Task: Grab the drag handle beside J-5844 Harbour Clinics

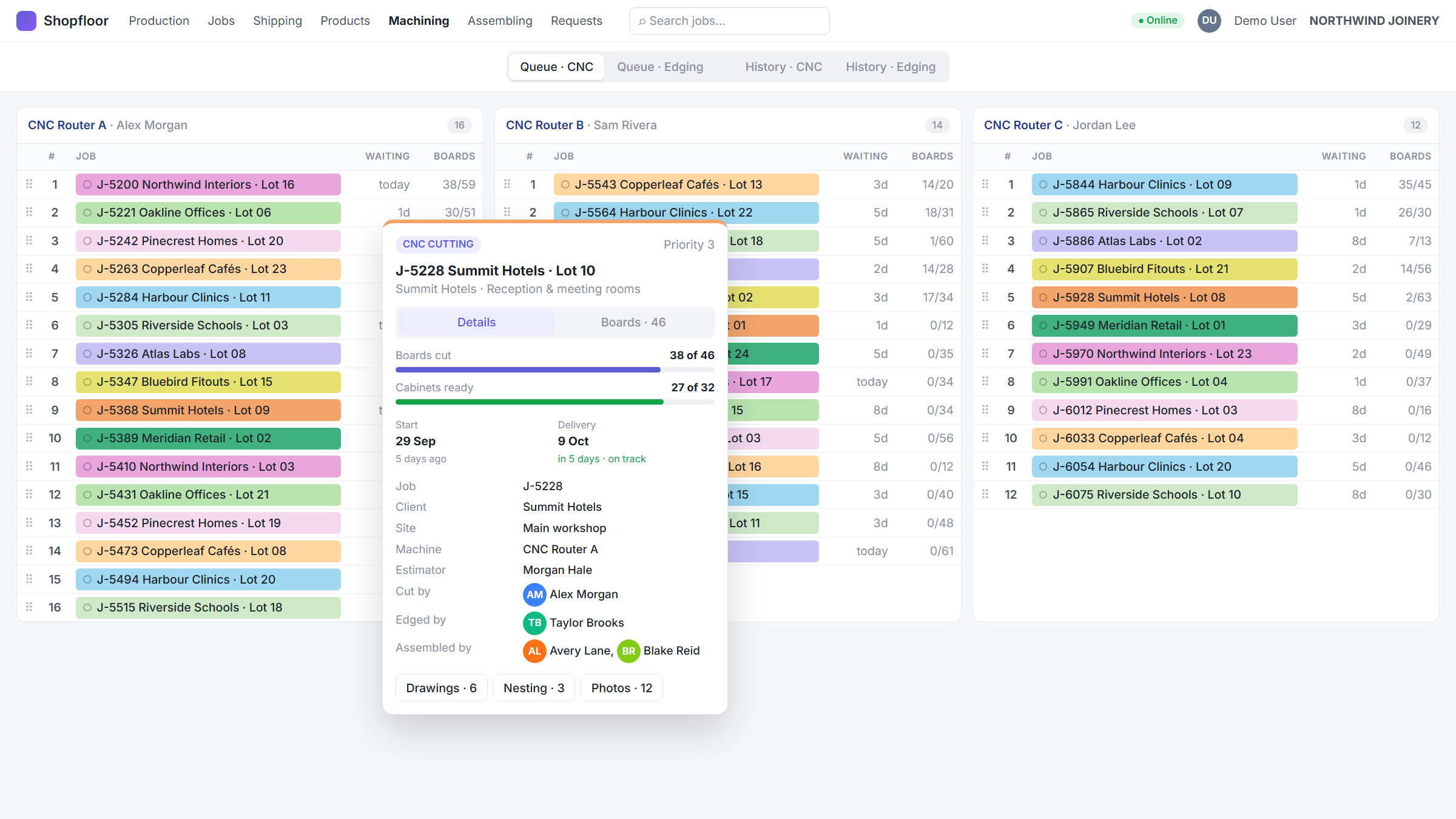Action: point(985,184)
